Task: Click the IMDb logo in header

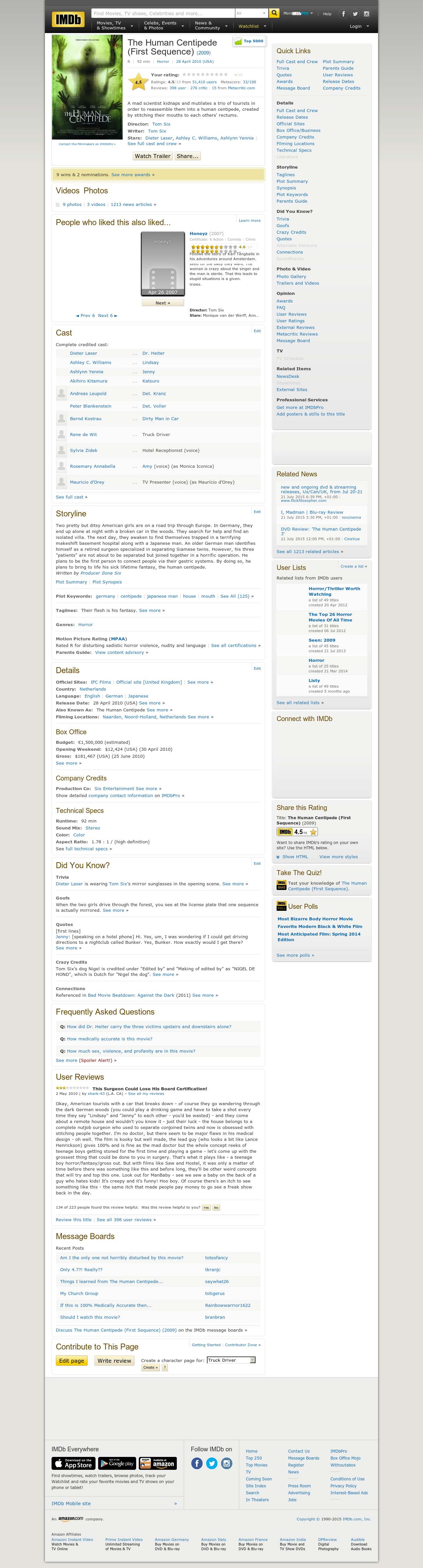Action: point(68,20)
